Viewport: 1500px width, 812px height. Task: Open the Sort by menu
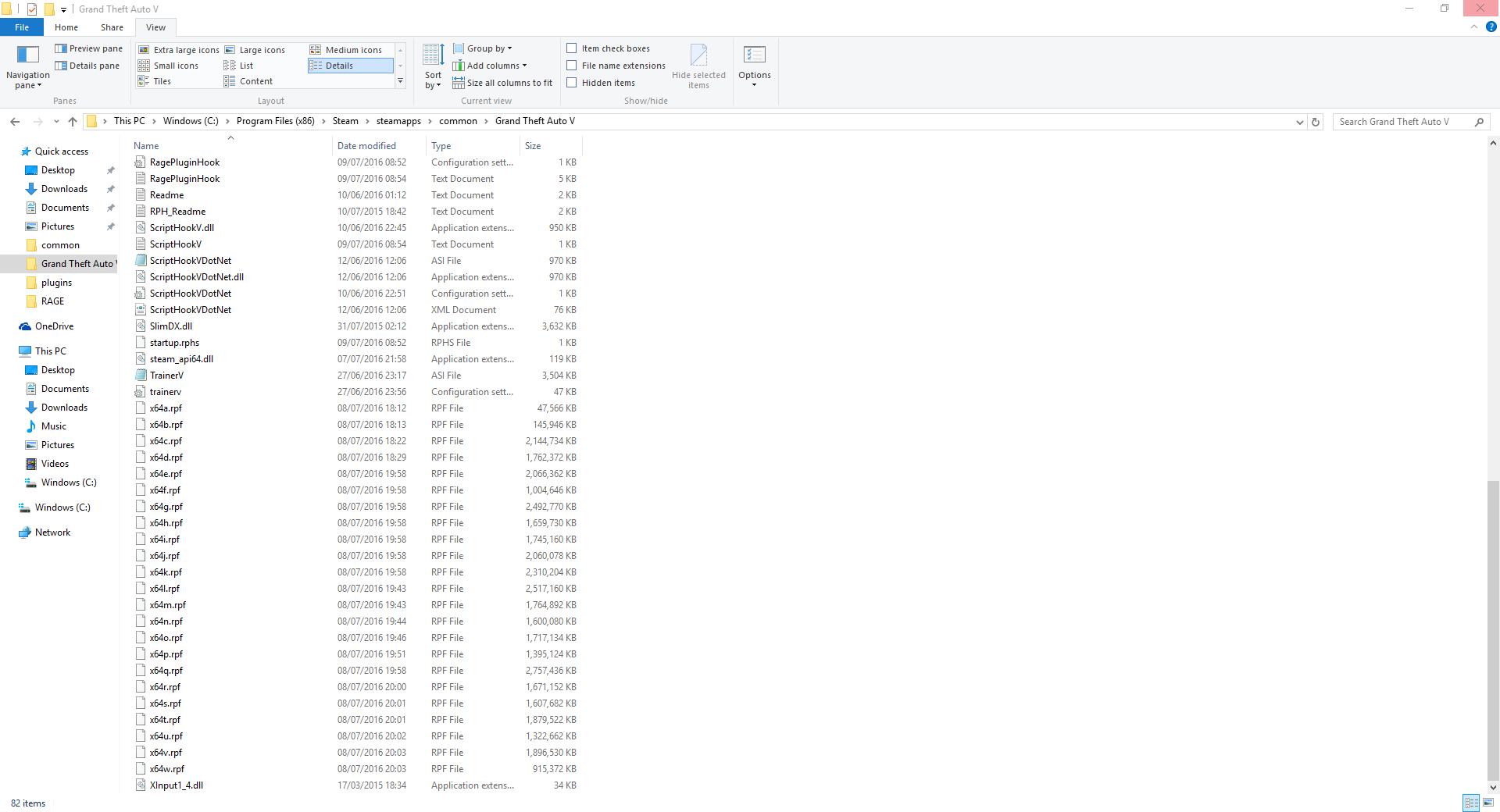click(433, 67)
